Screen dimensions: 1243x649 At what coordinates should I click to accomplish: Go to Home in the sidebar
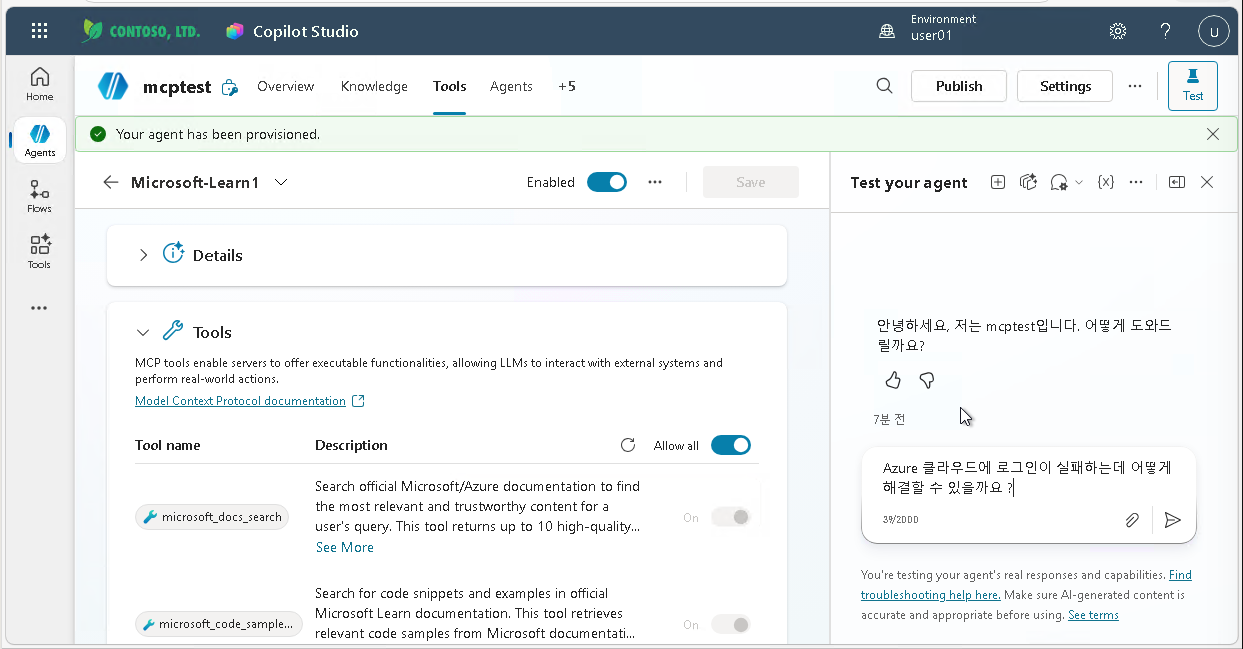tap(40, 84)
